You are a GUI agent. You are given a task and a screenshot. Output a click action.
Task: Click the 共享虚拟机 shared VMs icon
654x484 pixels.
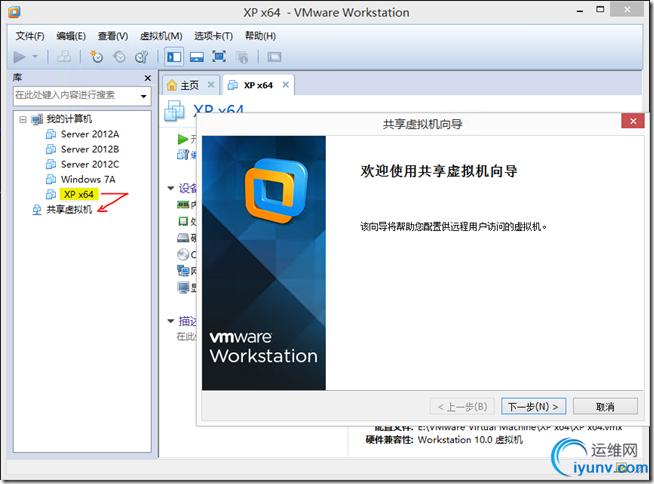tap(37, 209)
